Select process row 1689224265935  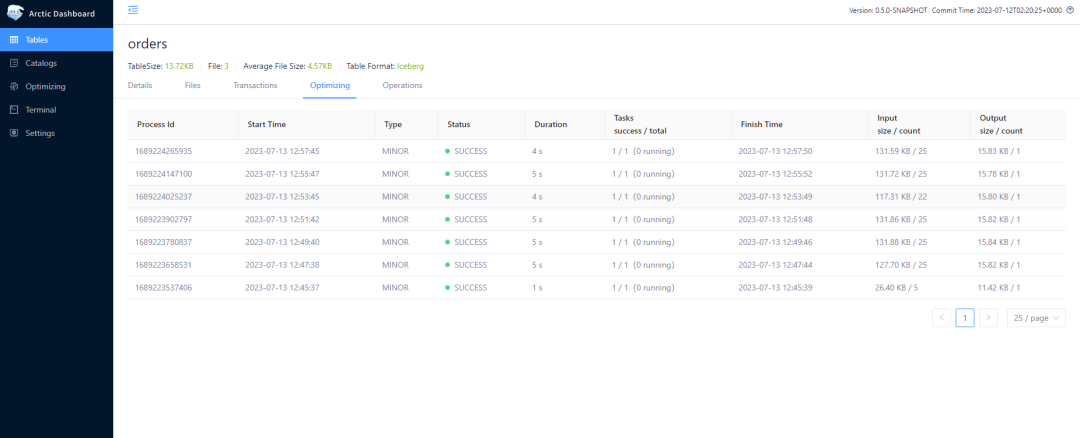[x=596, y=152]
